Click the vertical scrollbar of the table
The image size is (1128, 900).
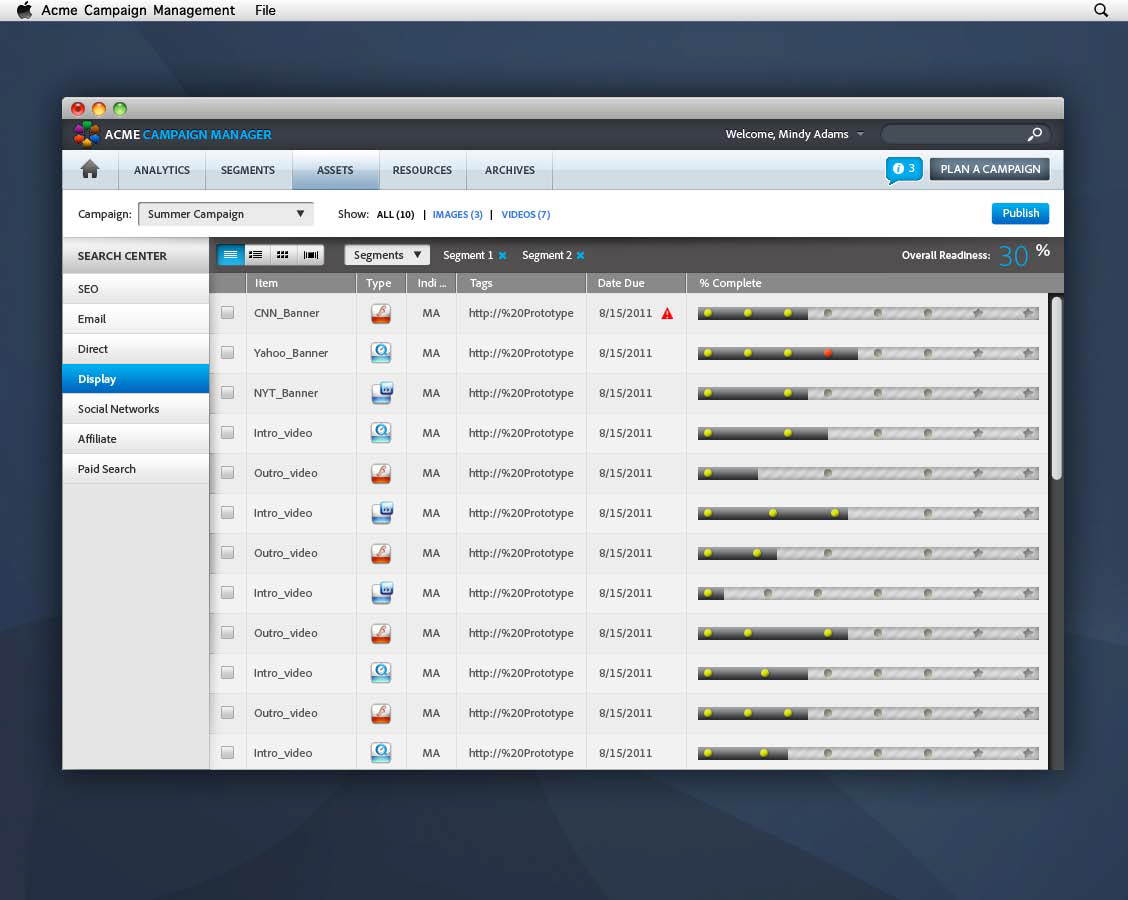(1056, 387)
